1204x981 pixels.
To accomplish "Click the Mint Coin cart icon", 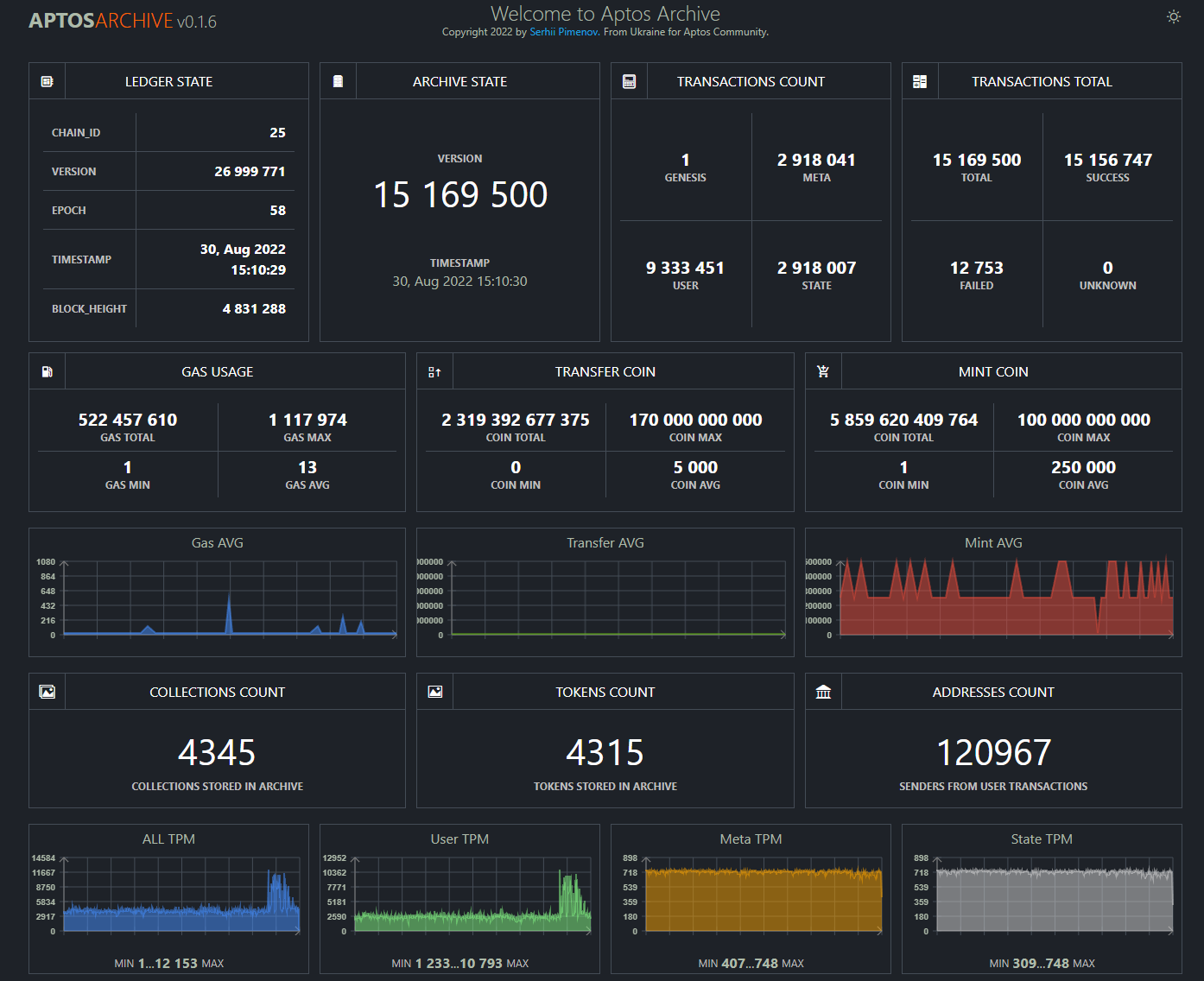I will coord(823,371).
